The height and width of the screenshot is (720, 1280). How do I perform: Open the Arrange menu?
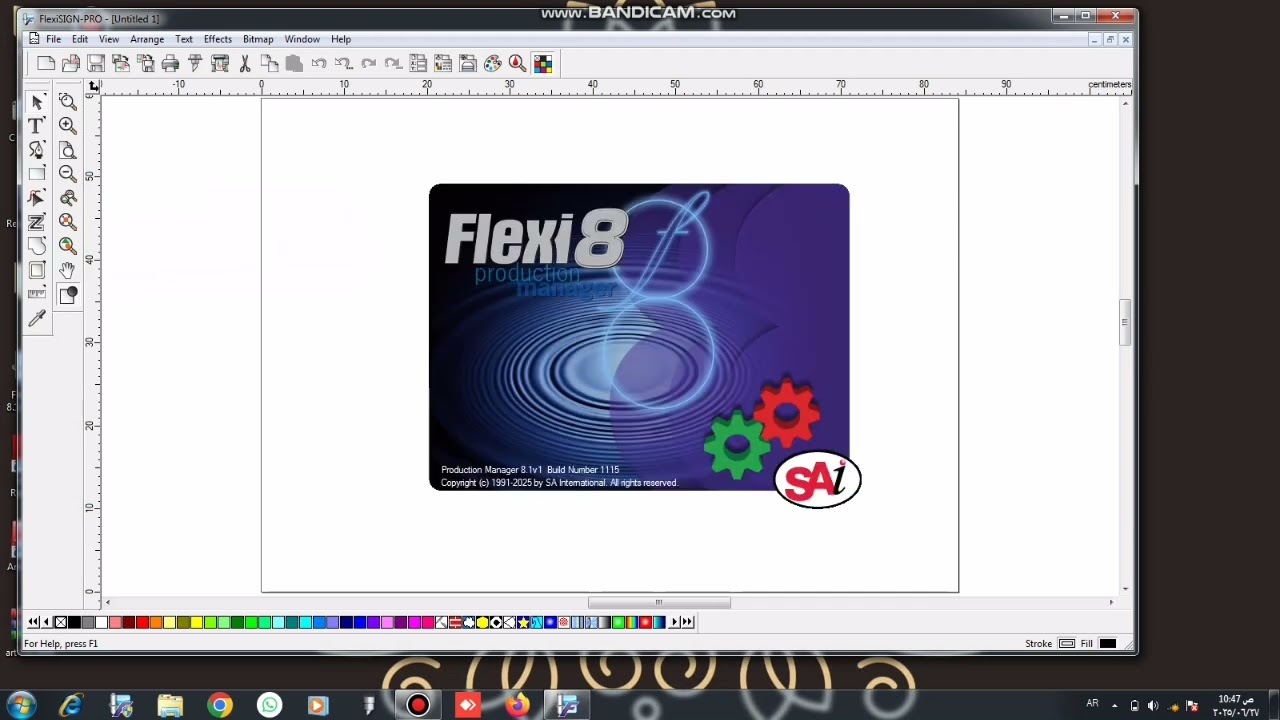(147, 39)
